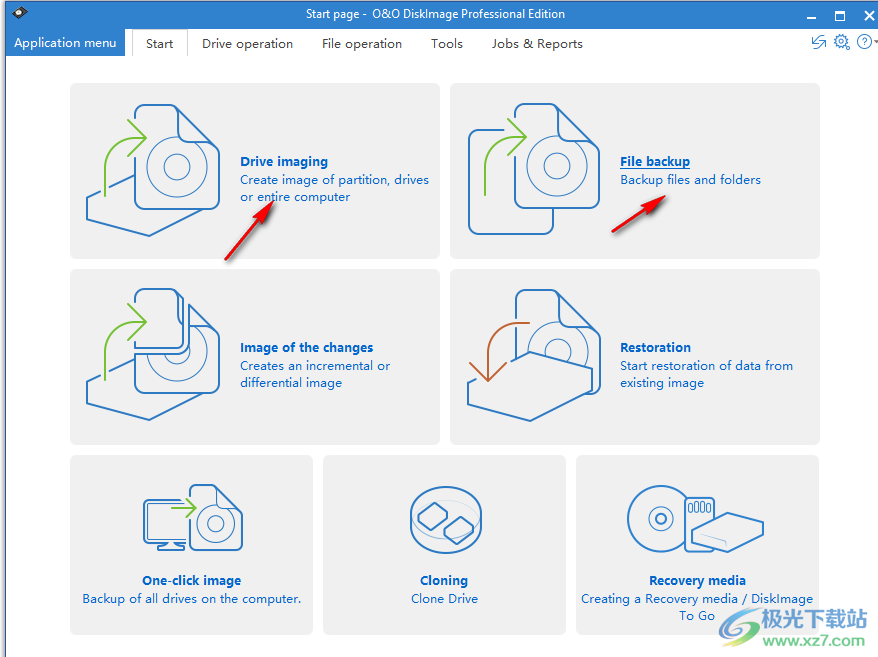
Task: Click the app icon in title bar
Action: pyautogui.click(x=20, y=13)
